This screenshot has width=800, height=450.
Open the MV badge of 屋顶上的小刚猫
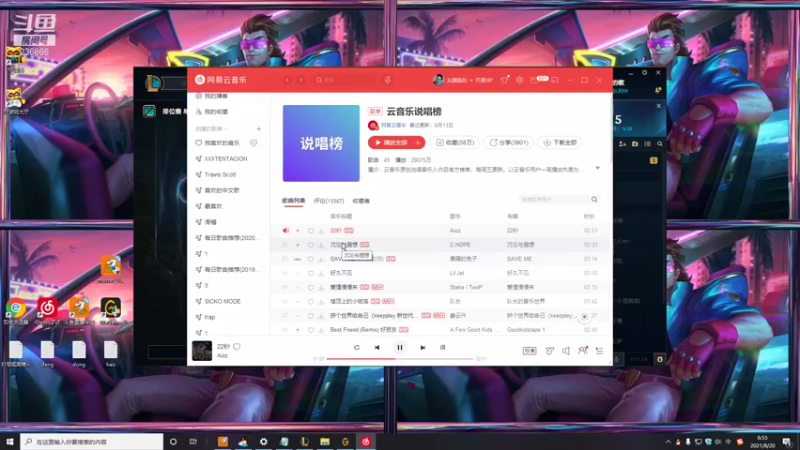pyautogui.click(x=388, y=302)
